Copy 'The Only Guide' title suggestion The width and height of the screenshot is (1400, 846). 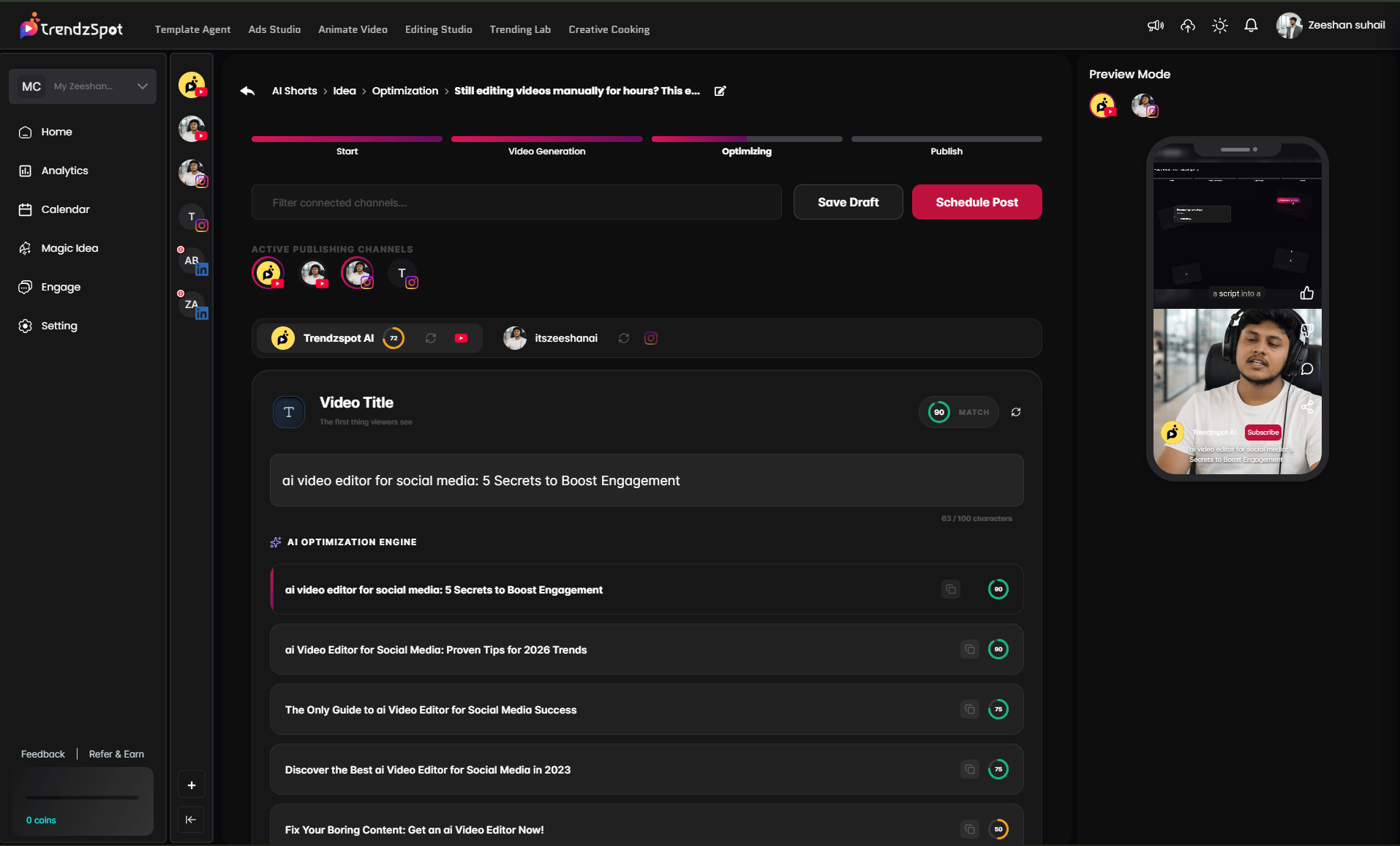point(970,709)
